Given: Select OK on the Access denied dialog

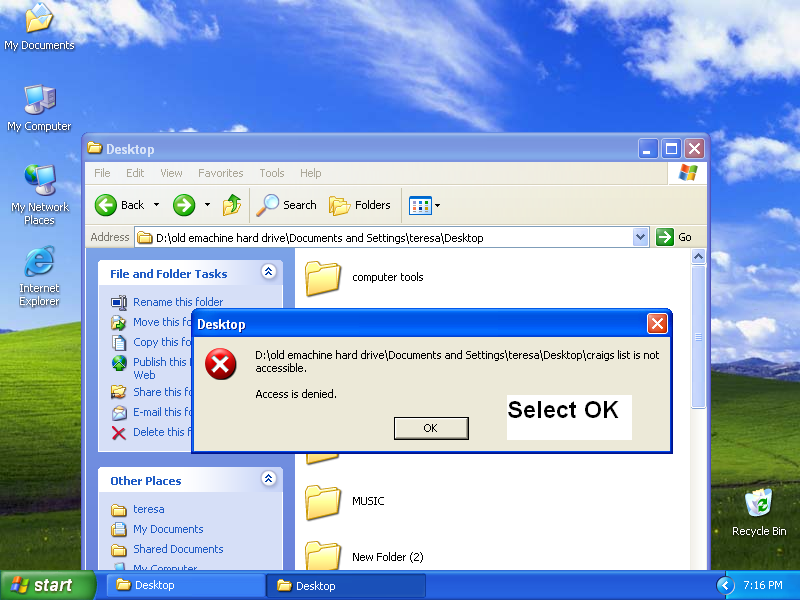Looking at the screenshot, I should (x=430, y=427).
